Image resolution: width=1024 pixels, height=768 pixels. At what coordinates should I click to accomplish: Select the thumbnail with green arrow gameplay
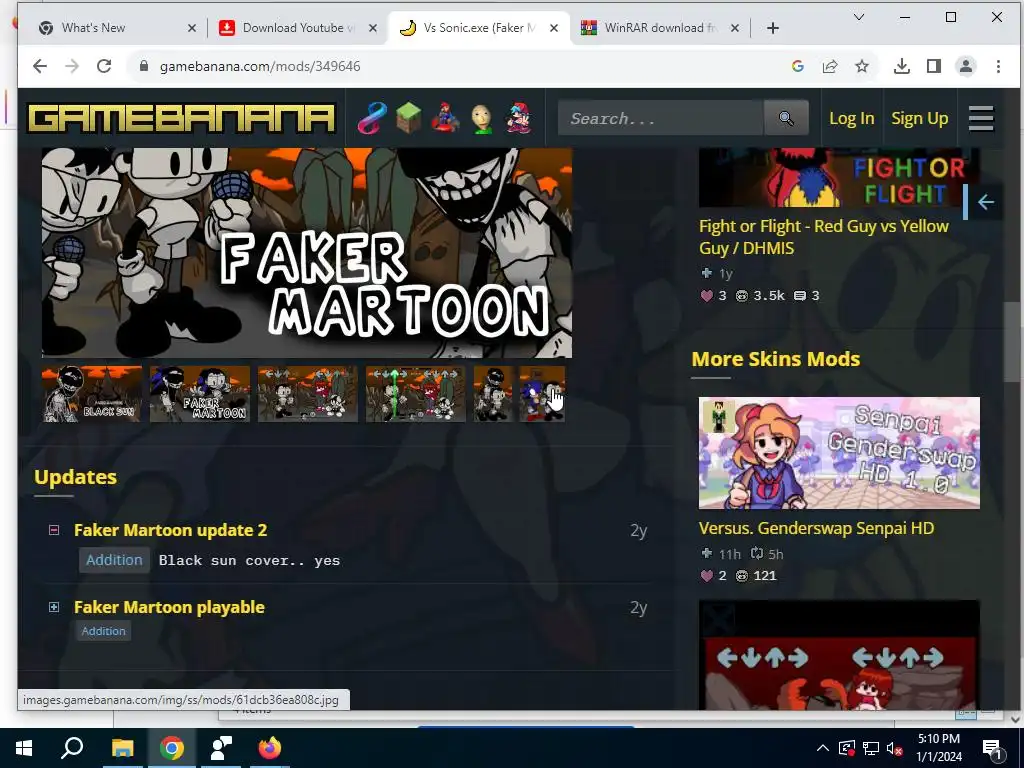(x=415, y=394)
